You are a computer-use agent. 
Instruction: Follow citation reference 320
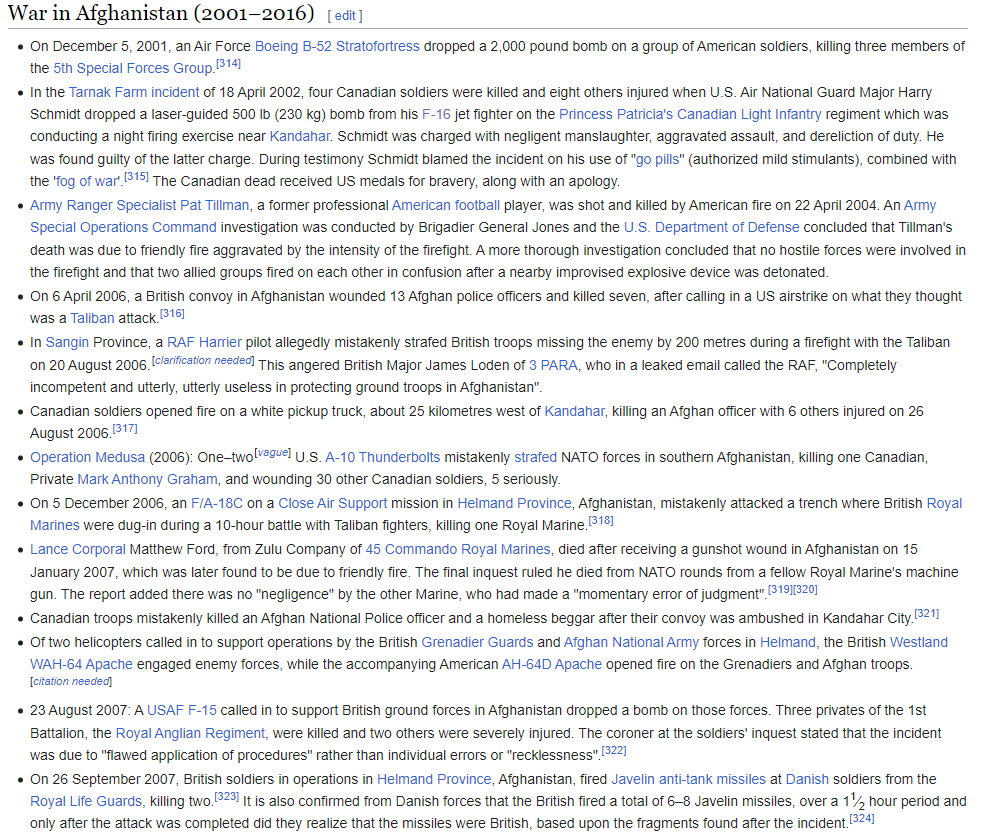pyautogui.click(x=805, y=589)
